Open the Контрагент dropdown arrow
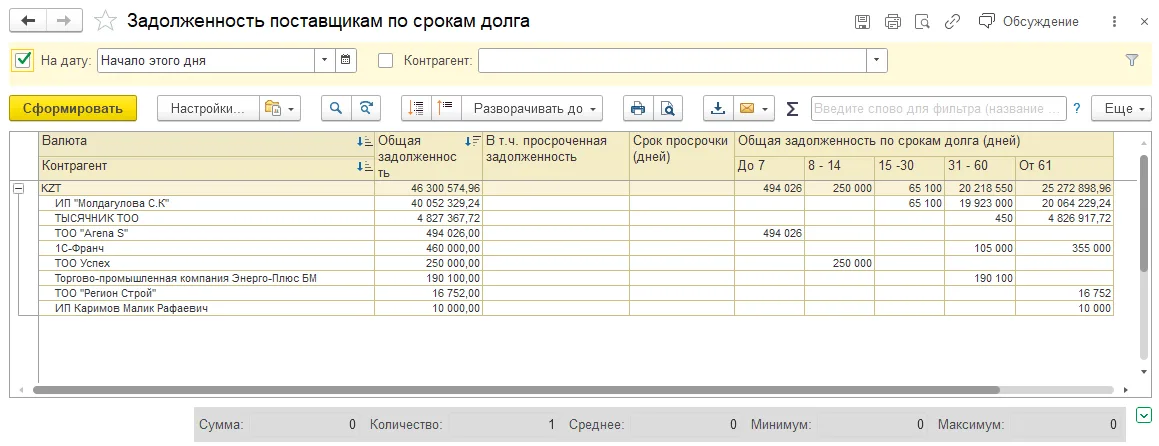 pos(877,61)
